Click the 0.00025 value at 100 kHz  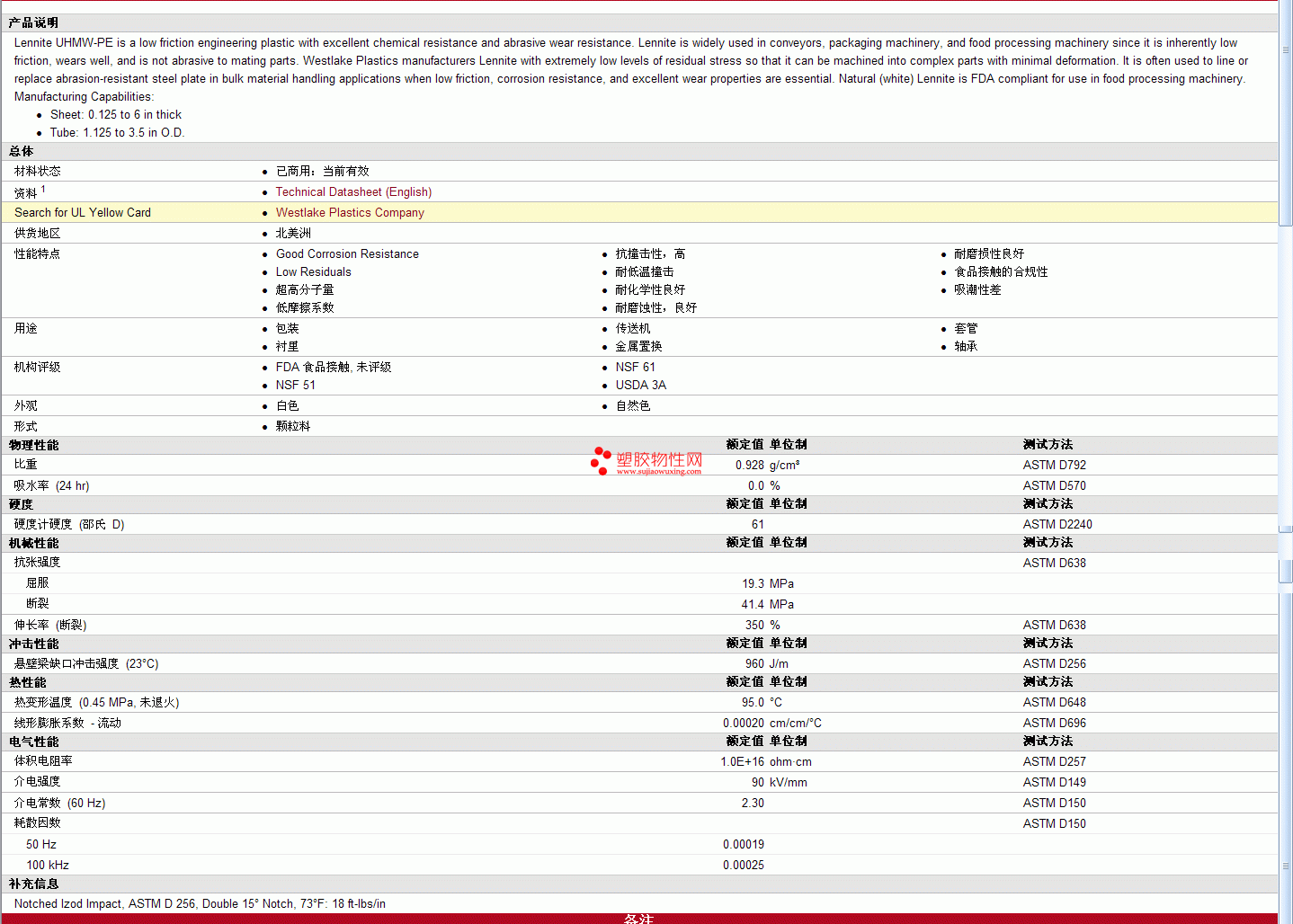(744, 865)
